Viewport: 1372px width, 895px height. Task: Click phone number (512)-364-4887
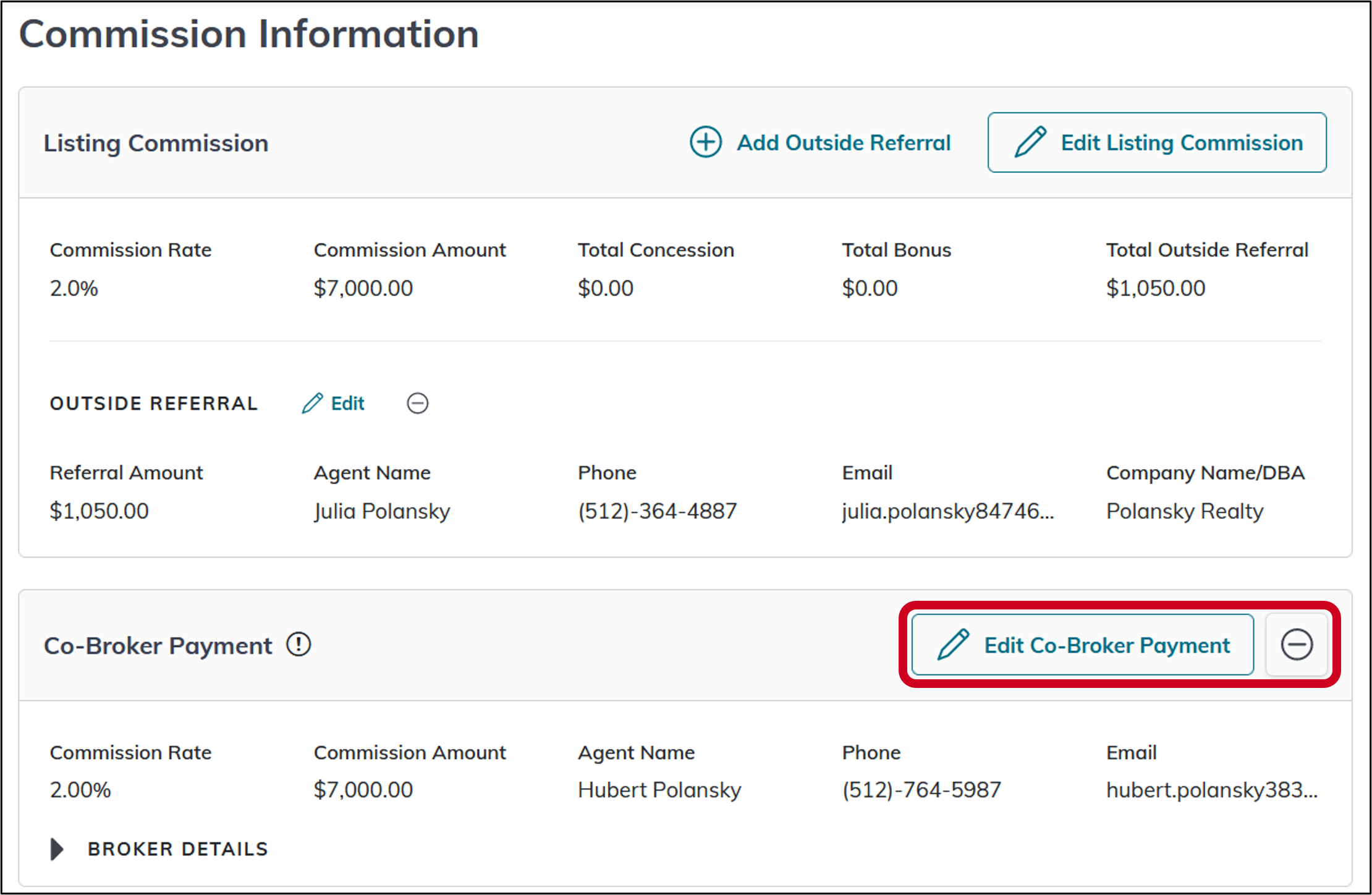[658, 511]
